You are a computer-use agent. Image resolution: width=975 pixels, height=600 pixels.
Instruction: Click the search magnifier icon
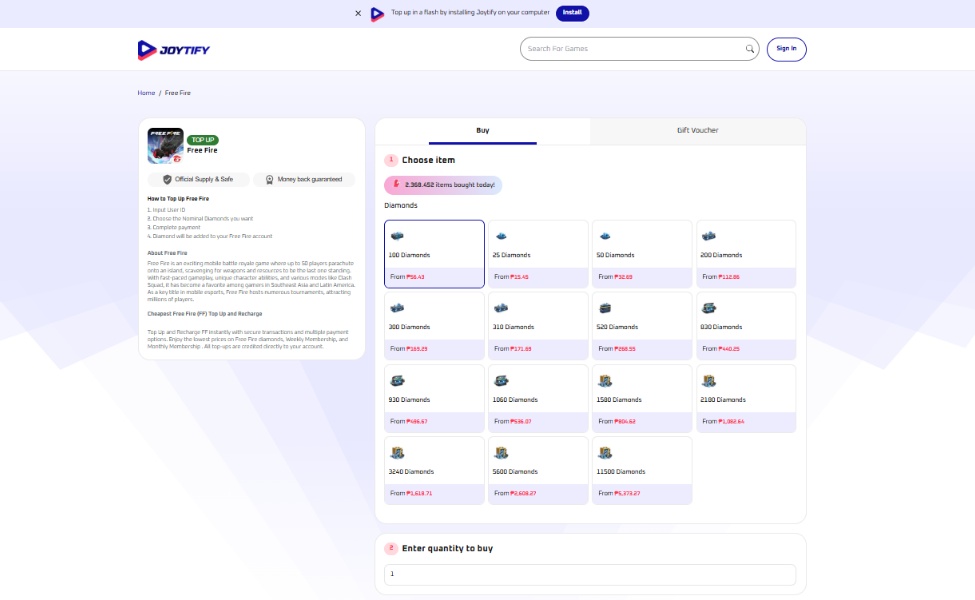[x=750, y=49]
